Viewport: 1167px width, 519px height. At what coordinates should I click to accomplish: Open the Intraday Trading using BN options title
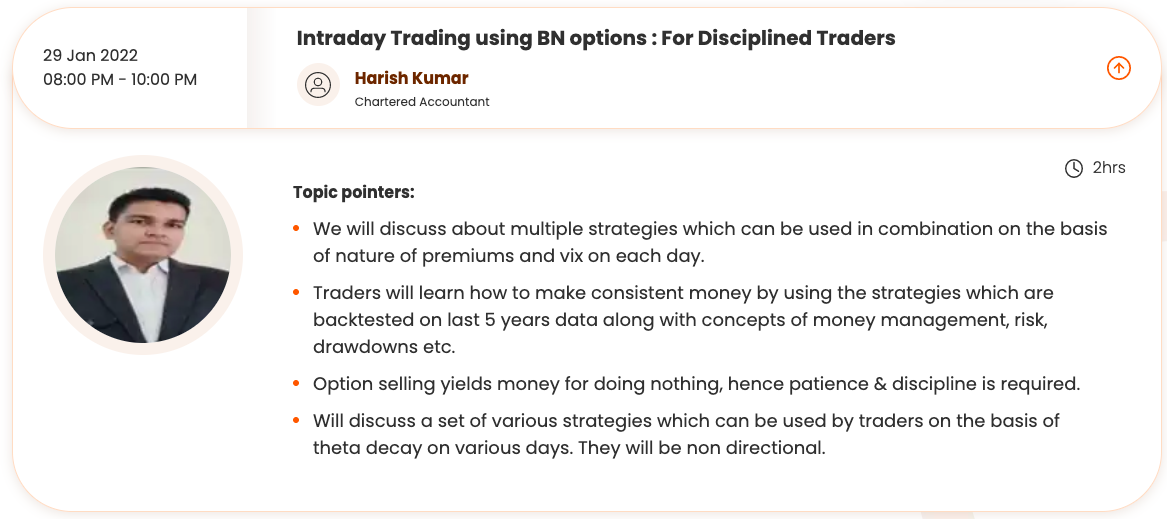[x=596, y=39]
